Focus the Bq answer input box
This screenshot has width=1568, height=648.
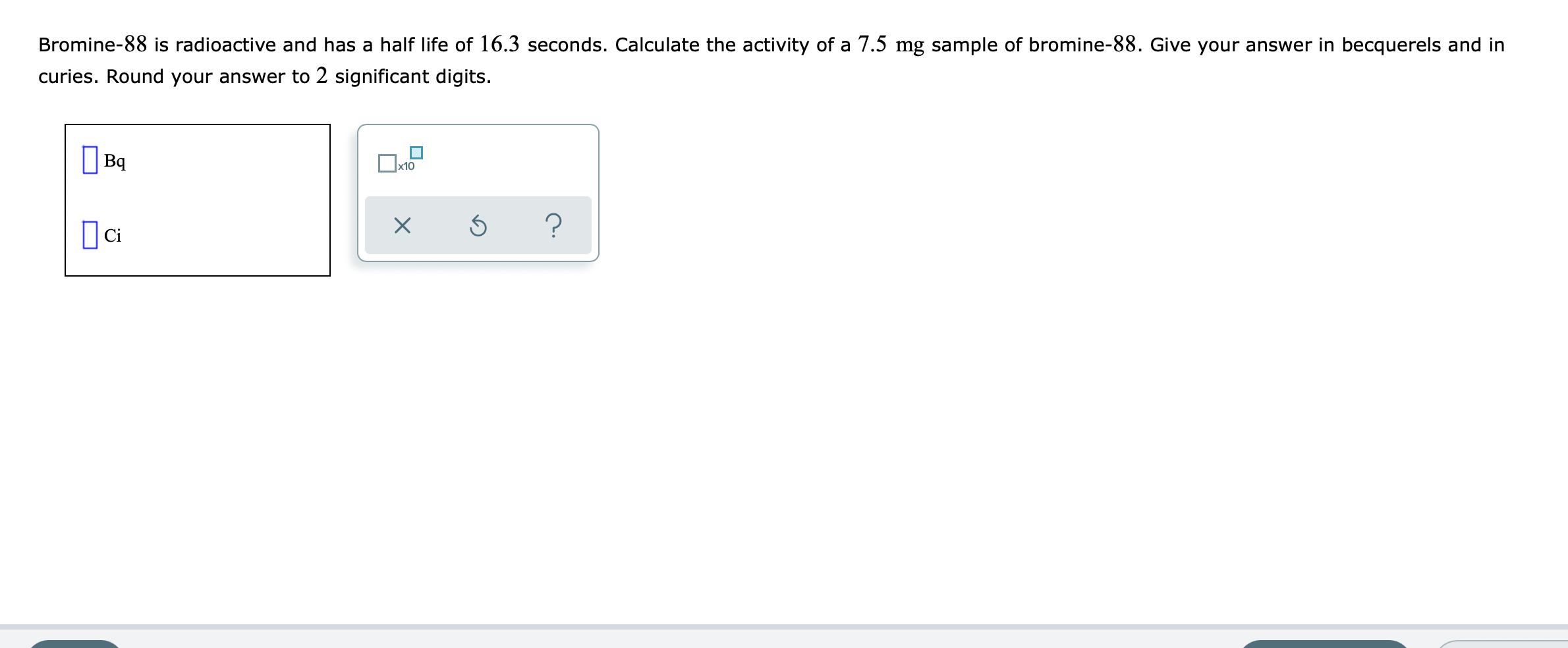[90, 160]
